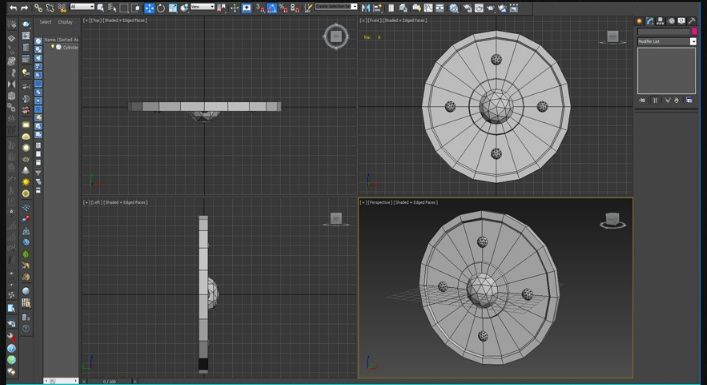Select the Cylinder object in Scene Explorer
This screenshot has width=707, height=385.
[70, 47]
